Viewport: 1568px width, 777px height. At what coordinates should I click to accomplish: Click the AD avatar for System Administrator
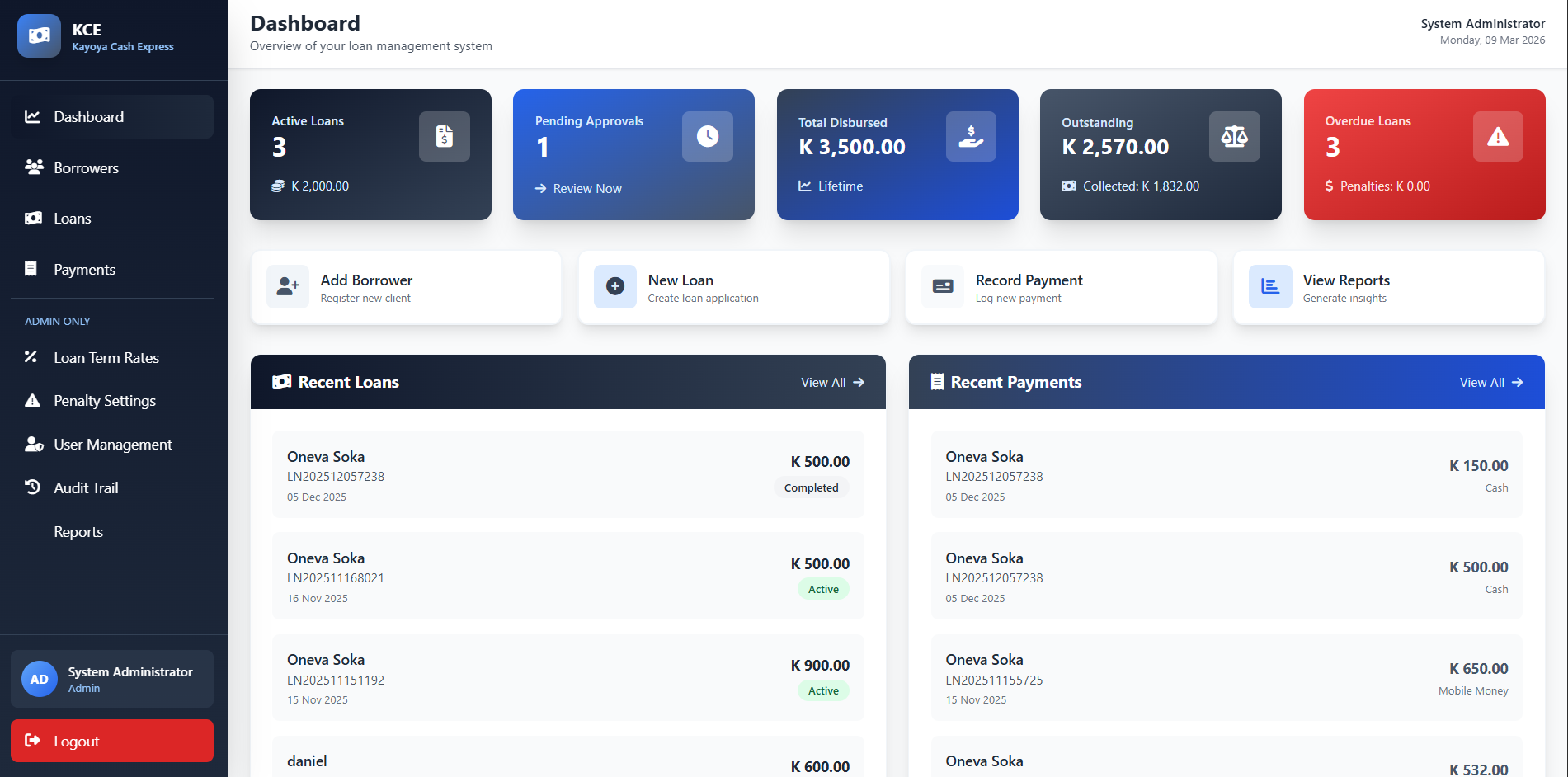coord(39,678)
